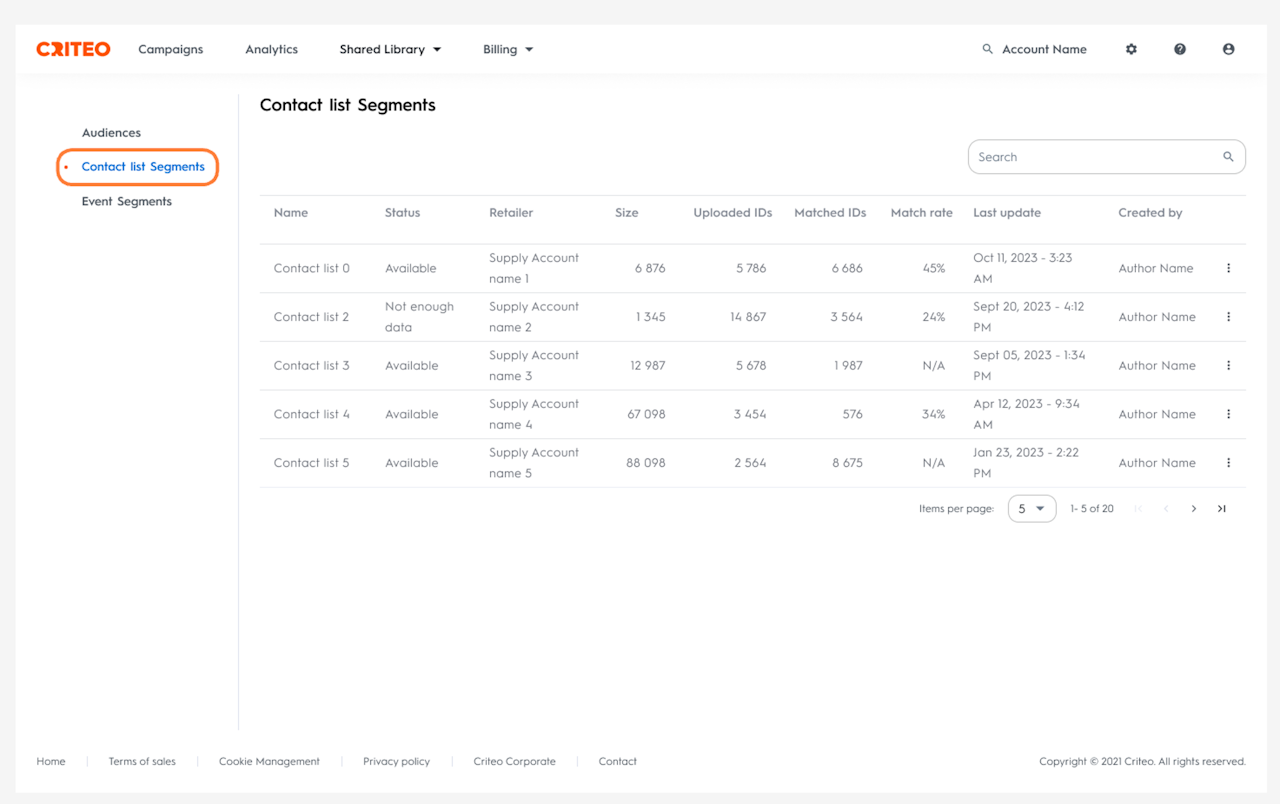This screenshot has height=804, width=1280.
Task: Open actions menu for Contact list 0
Action: tap(1228, 268)
